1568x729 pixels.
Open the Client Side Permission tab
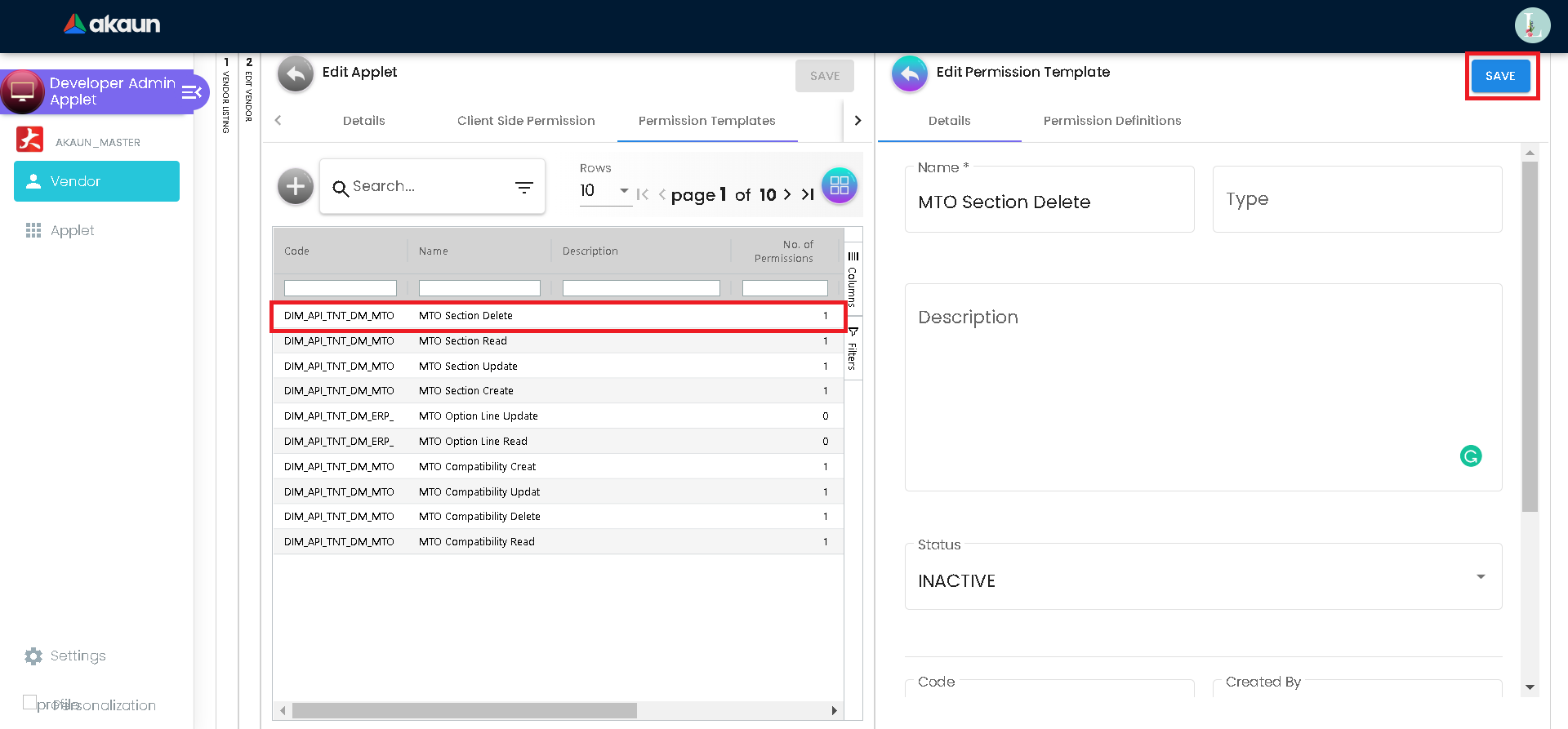click(525, 121)
